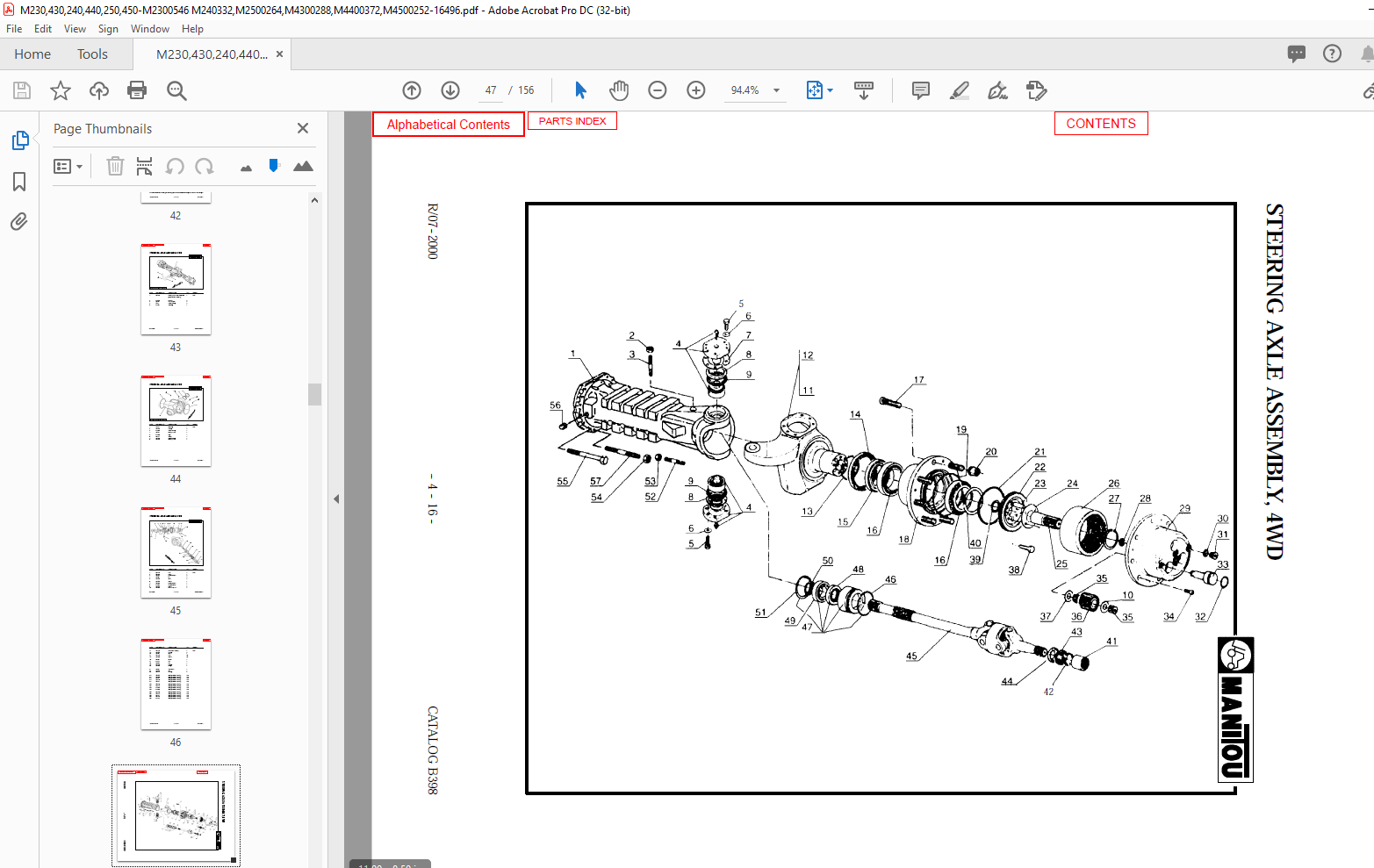
Task: Zoom out with the minus button
Action: pyautogui.click(x=658, y=90)
